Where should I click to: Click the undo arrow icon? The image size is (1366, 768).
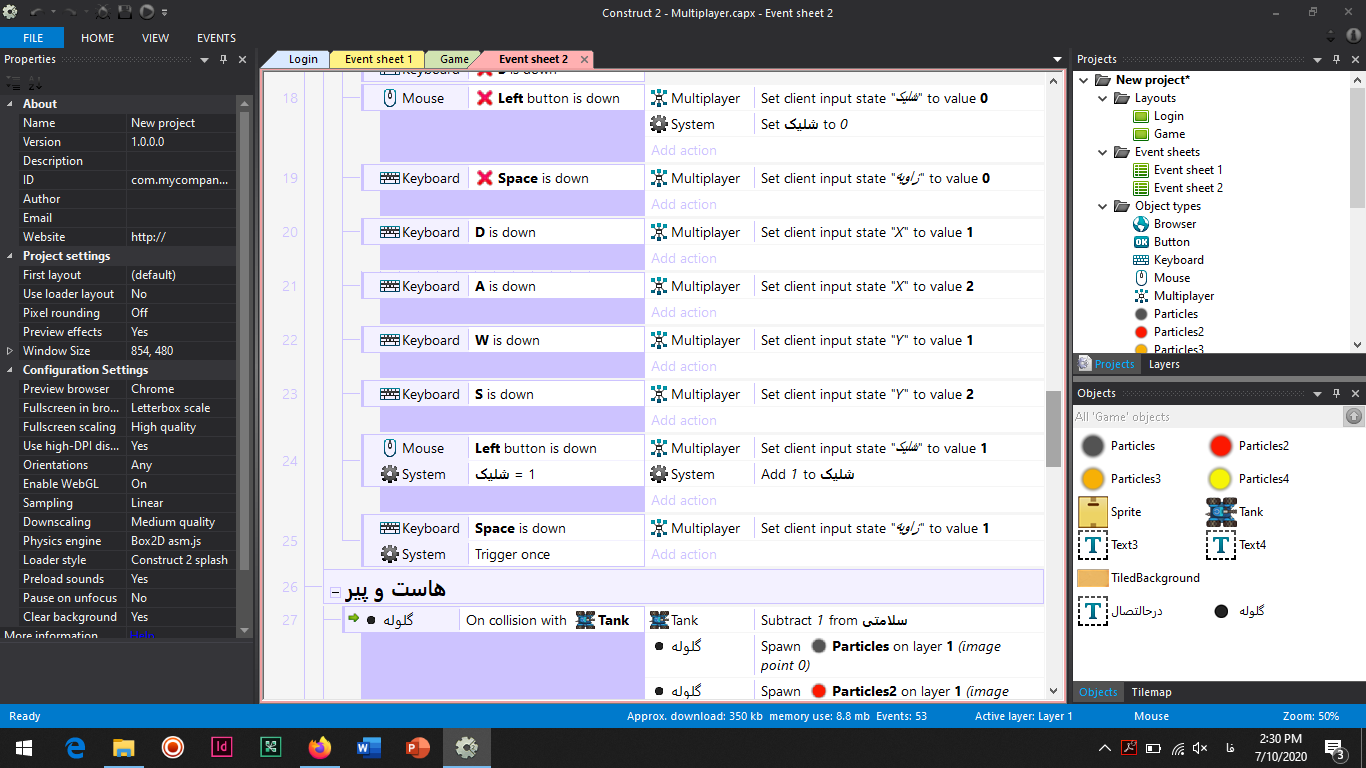coord(37,13)
